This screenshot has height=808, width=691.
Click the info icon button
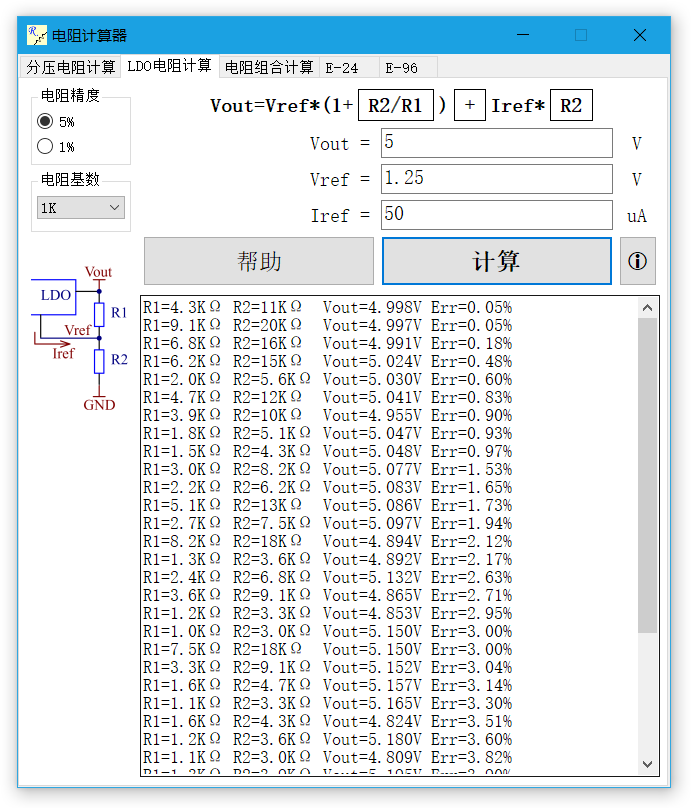click(637, 261)
